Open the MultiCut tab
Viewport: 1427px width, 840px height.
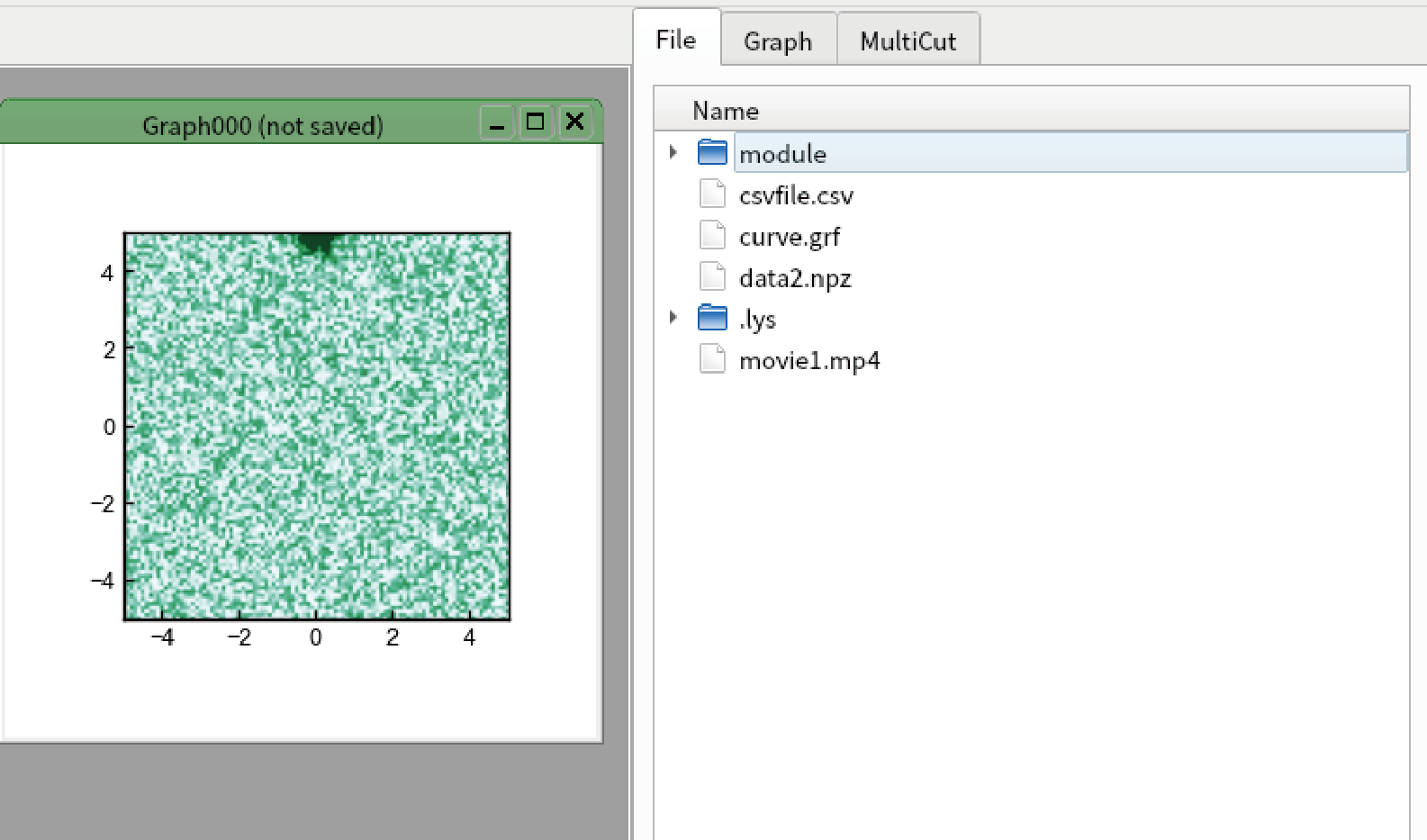[908, 41]
